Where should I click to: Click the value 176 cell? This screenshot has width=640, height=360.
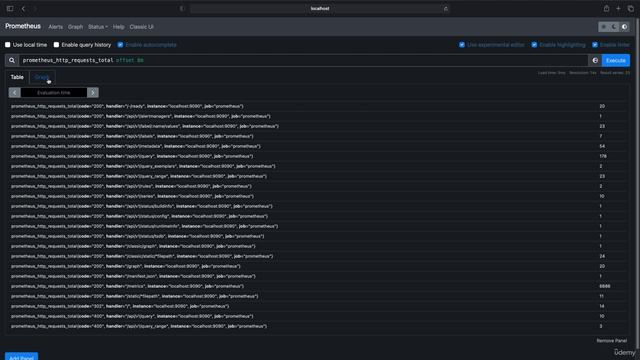[x=603, y=156]
